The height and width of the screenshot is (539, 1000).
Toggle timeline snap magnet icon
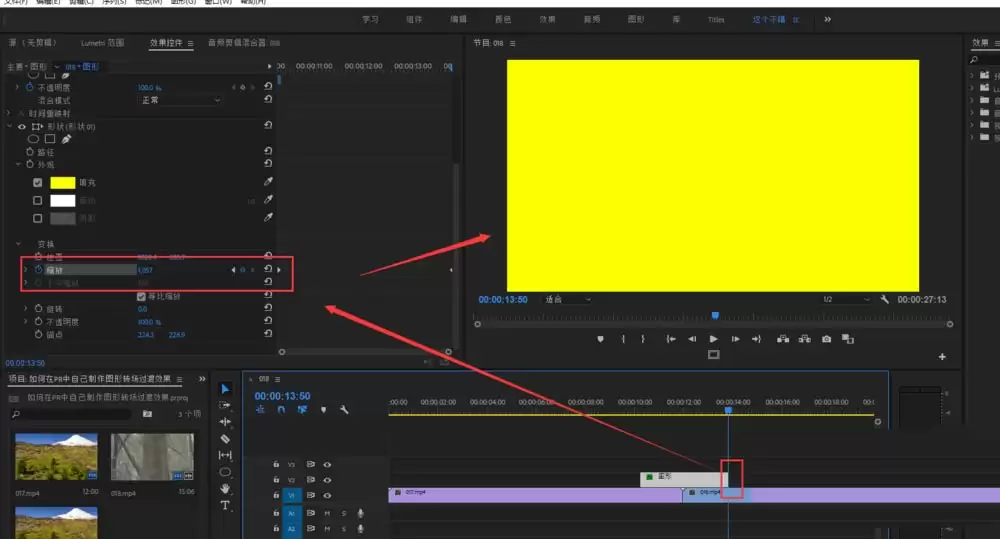[281, 410]
